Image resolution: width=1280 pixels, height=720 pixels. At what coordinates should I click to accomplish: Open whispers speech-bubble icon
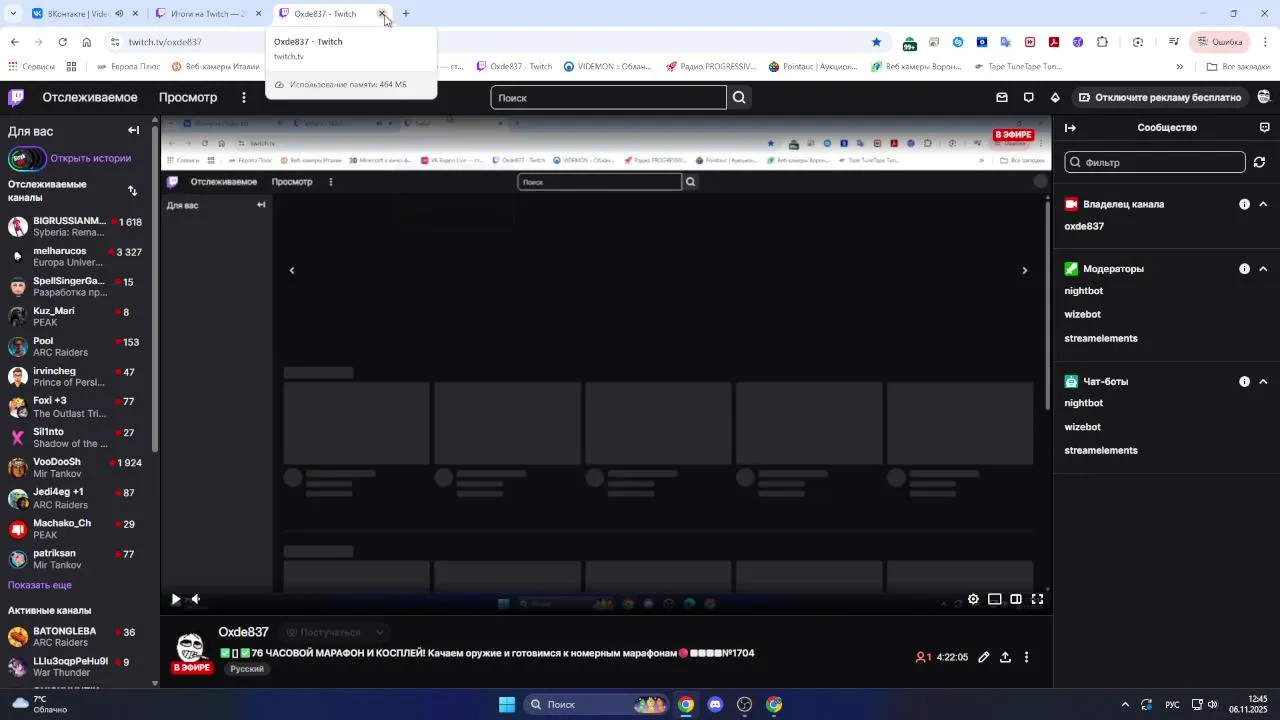(x=1029, y=97)
